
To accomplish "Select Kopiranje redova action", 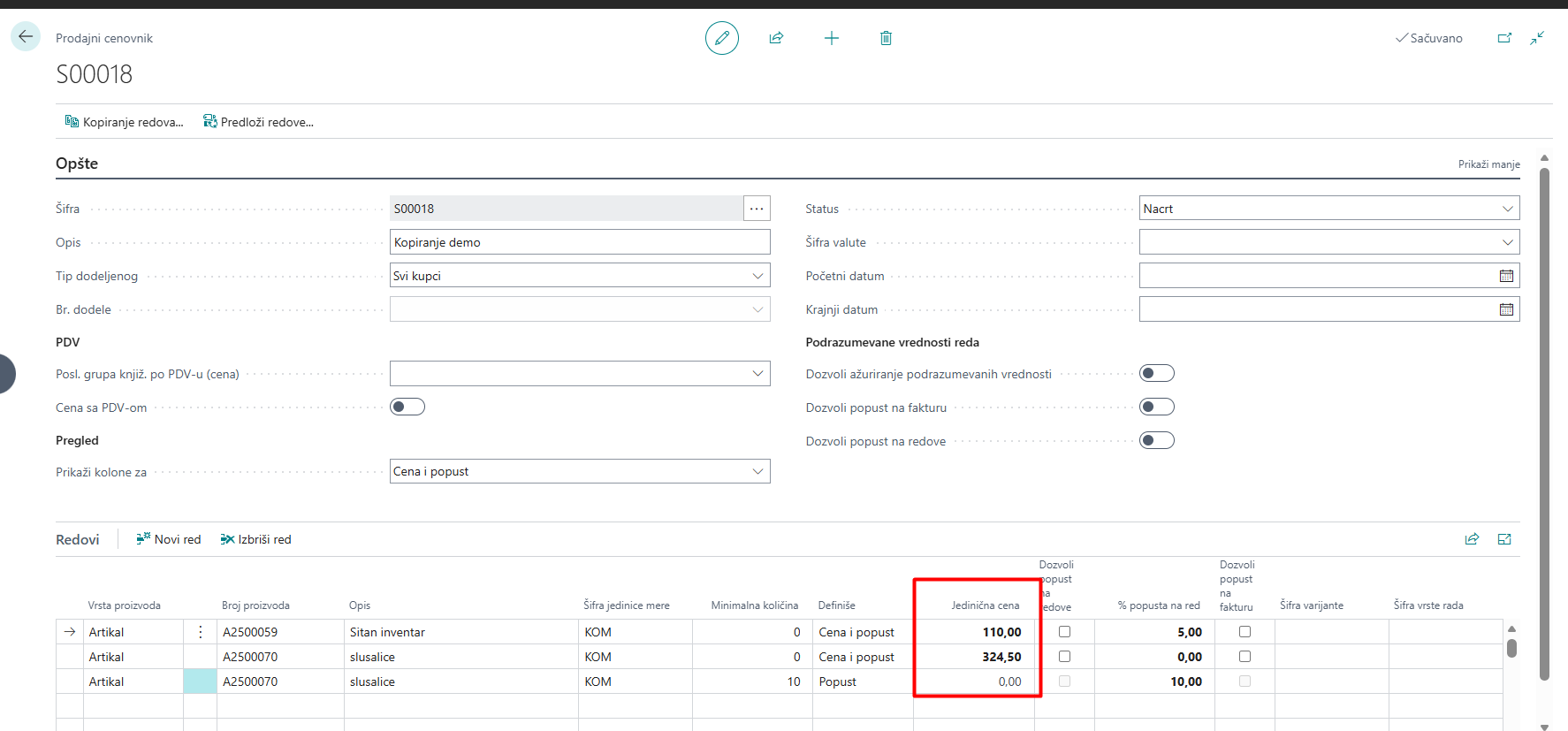I will point(125,122).
